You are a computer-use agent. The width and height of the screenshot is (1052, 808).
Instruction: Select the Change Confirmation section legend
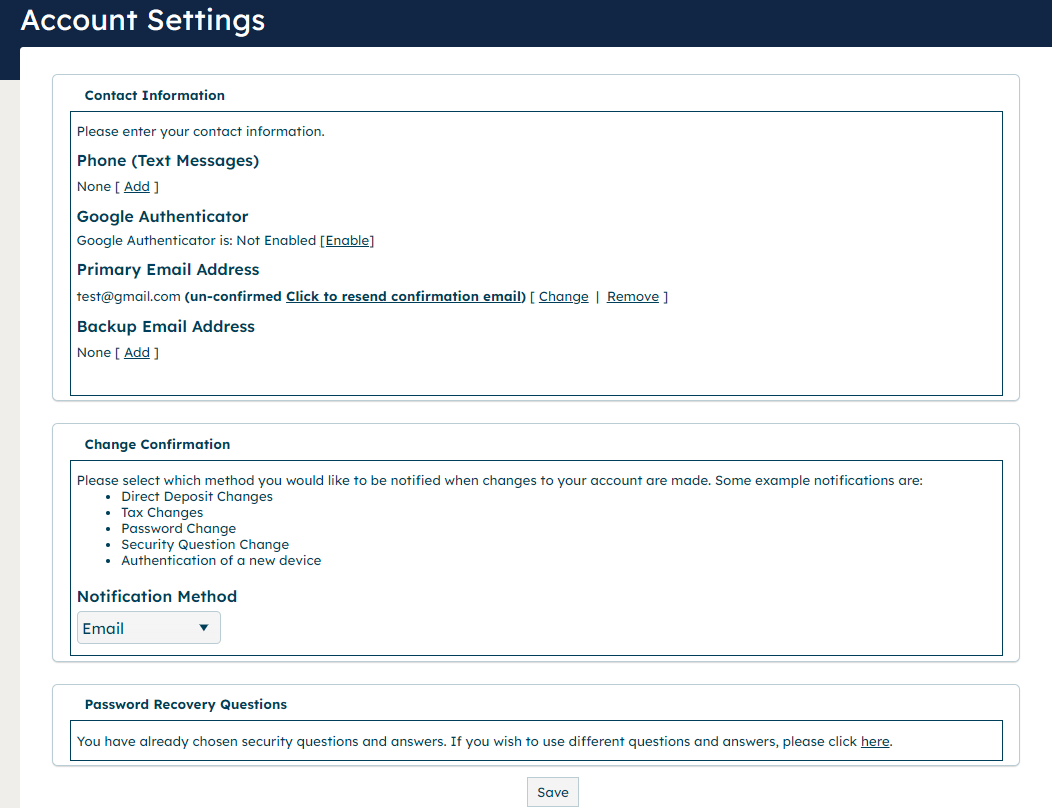pos(157,445)
